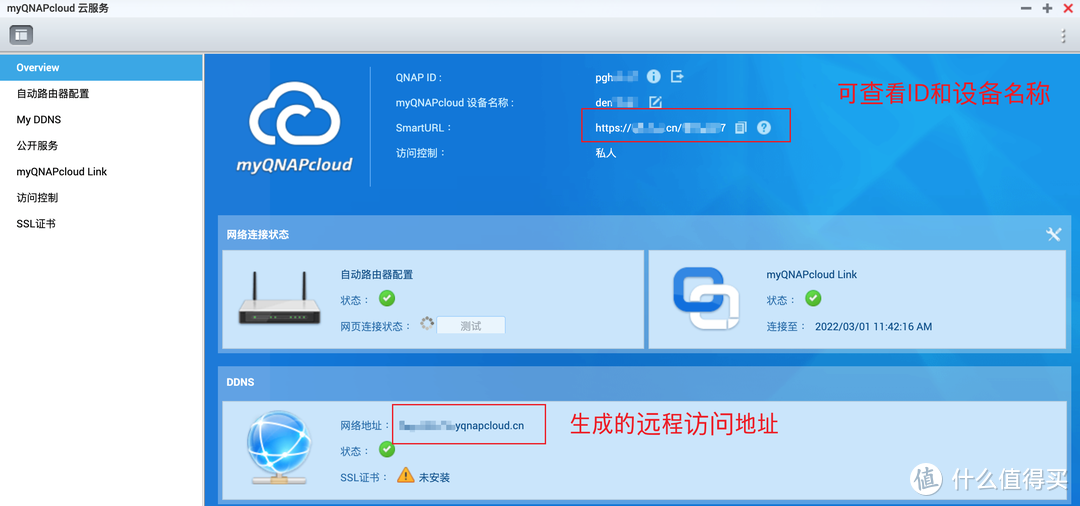Viewport: 1080px width, 506px height.
Task: Click the DDNS network address myqnapcloud.cn
Action: (x=462, y=425)
